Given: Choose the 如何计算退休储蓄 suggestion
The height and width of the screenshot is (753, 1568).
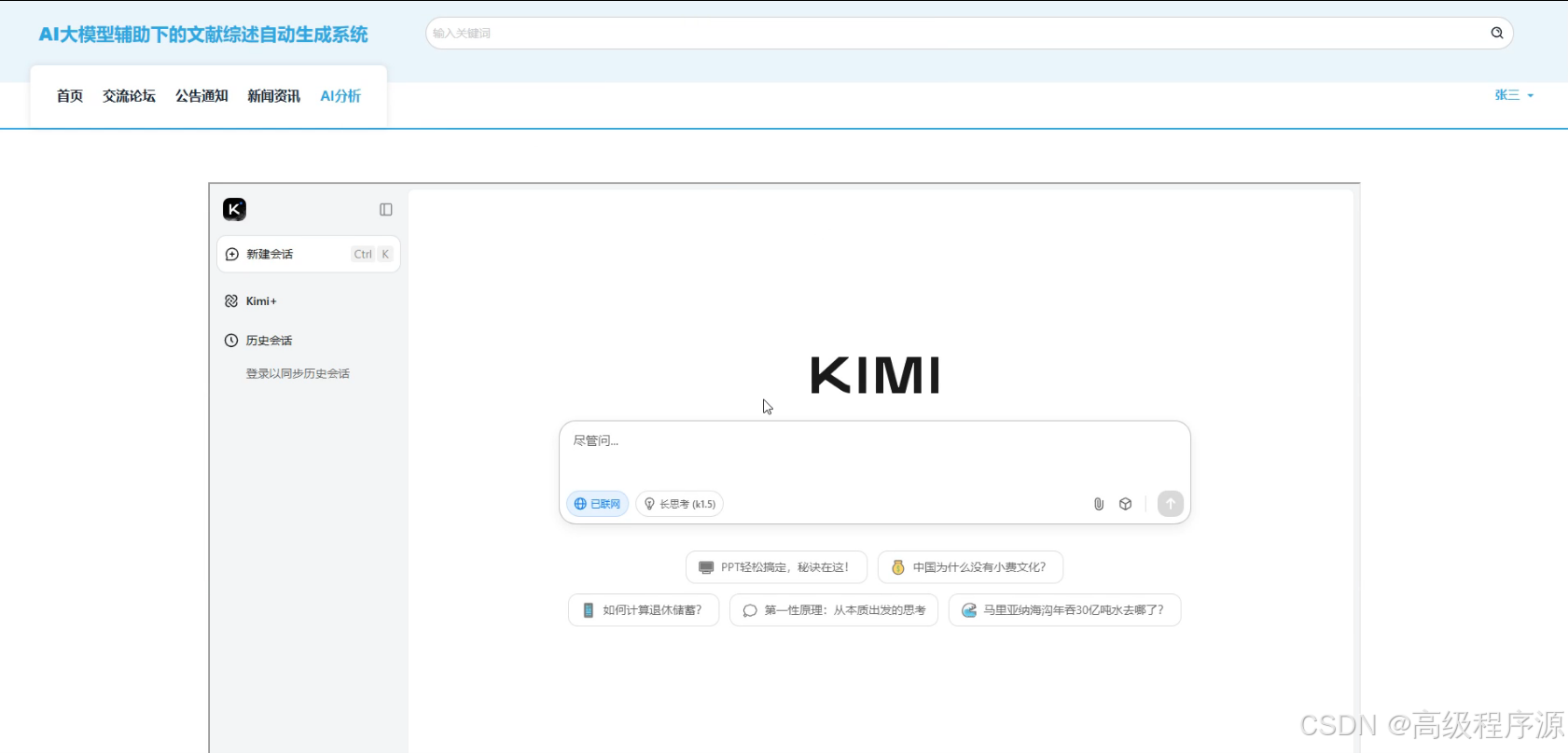Looking at the screenshot, I should click(x=644, y=610).
